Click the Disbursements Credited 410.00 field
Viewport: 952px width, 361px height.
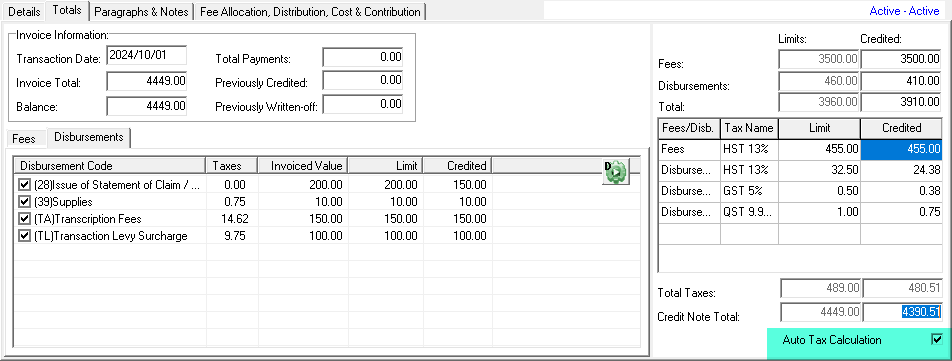(902, 81)
